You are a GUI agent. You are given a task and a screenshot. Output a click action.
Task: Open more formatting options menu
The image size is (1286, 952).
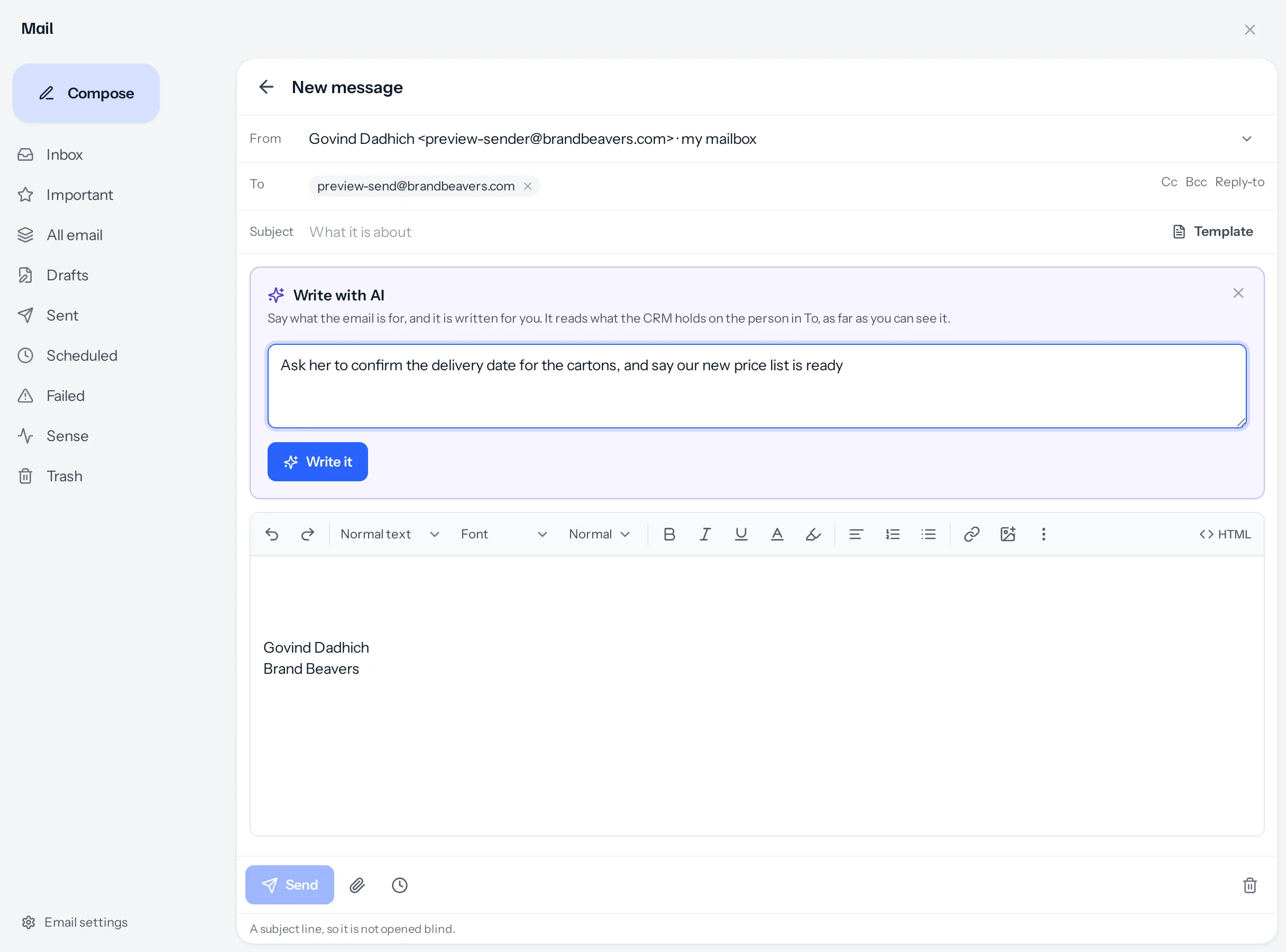1043,534
